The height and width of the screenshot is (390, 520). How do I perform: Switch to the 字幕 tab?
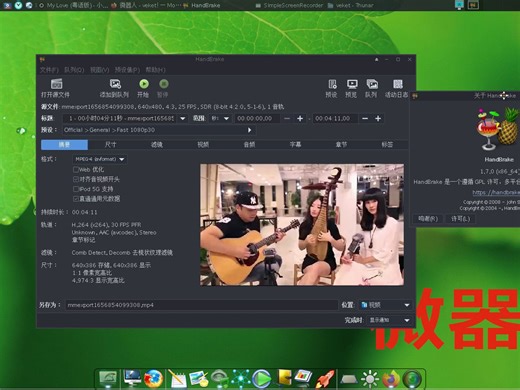pos(295,145)
